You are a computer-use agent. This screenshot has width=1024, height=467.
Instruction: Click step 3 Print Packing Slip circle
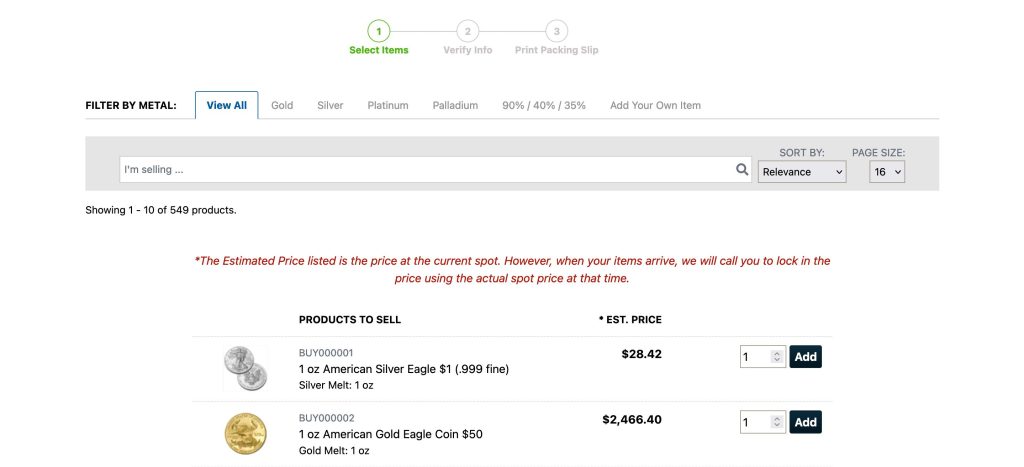(556, 31)
